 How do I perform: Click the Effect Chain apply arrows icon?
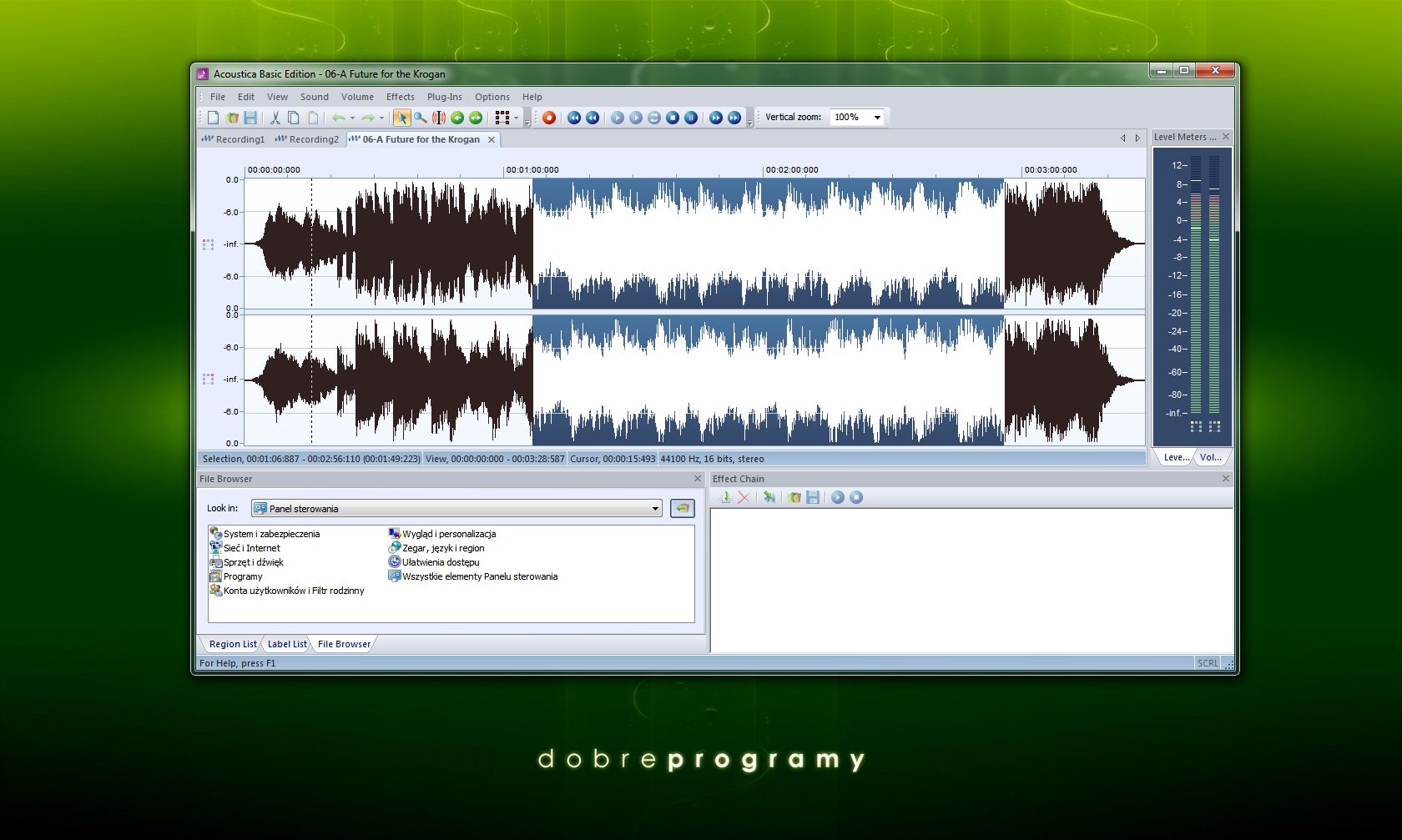769,497
